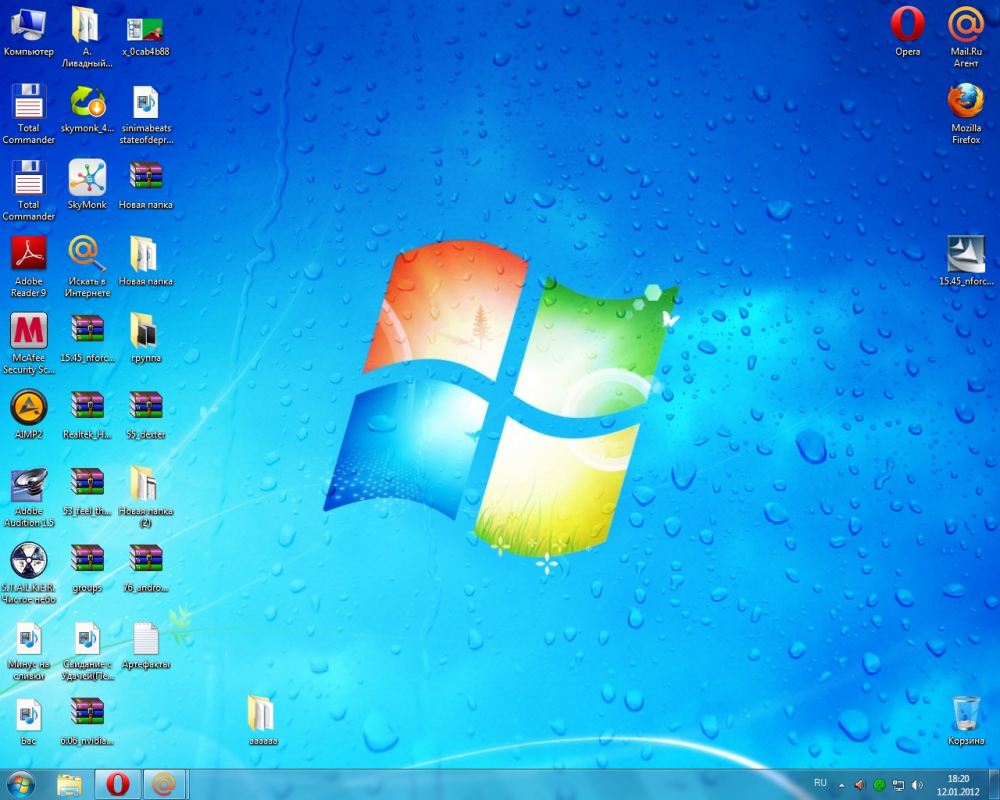
Task: Select the 6.06_nvidia archive icon
Action: (x=87, y=721)
